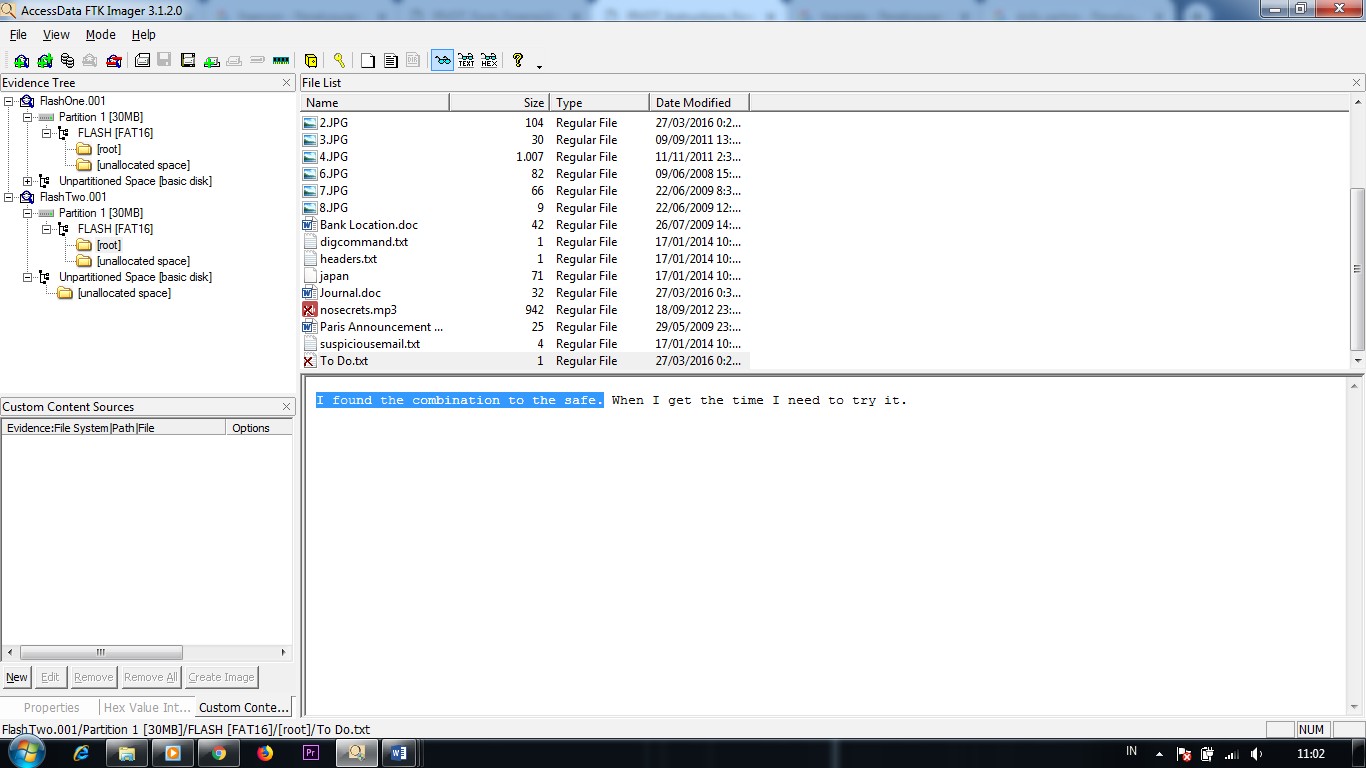Click Detect EFS Encryption key icon

coord(339,61)
